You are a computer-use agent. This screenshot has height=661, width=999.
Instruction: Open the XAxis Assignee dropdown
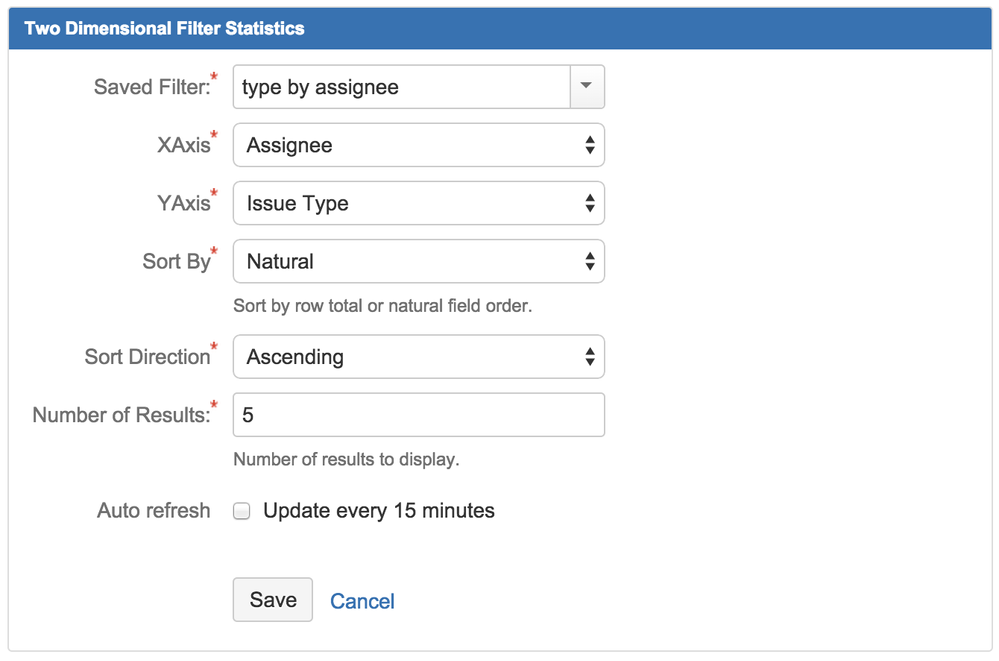point(418,145)
